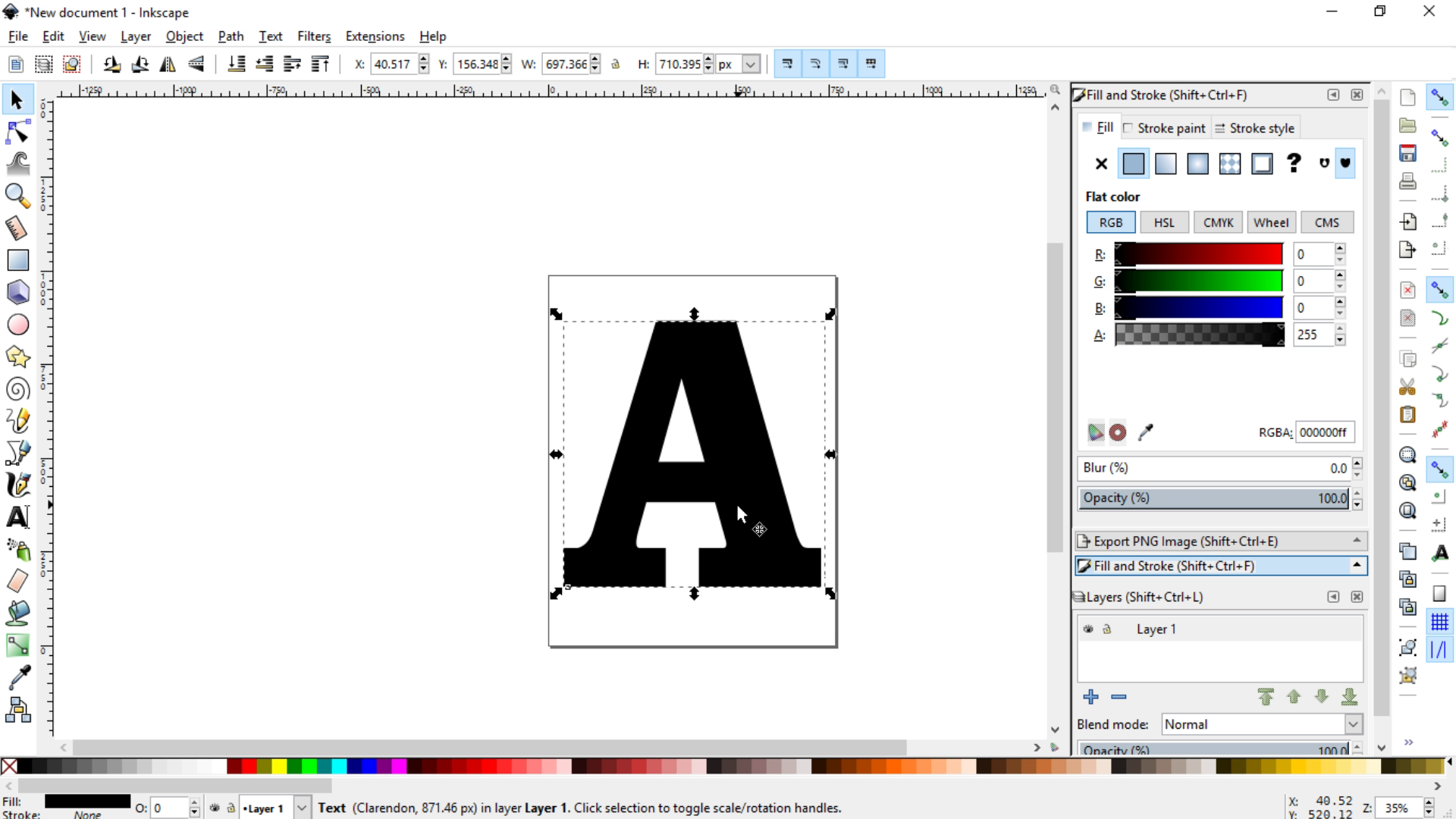The height and width of the screenshot is (819, 1456).
Task: Choose No paint X fill option
Action: point(1101,164)
